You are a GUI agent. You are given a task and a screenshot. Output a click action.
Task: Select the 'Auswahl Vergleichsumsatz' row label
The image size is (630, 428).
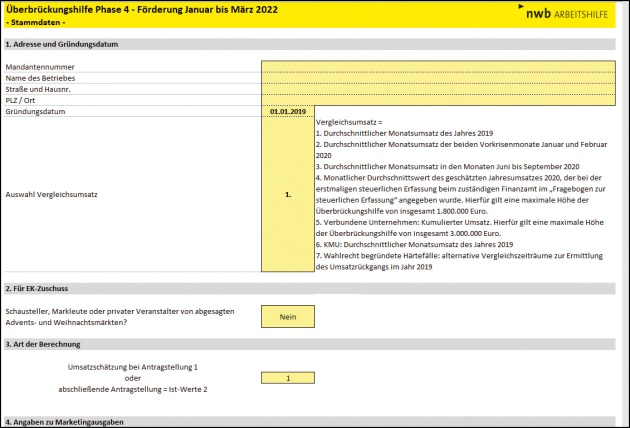tap(53, 195)
